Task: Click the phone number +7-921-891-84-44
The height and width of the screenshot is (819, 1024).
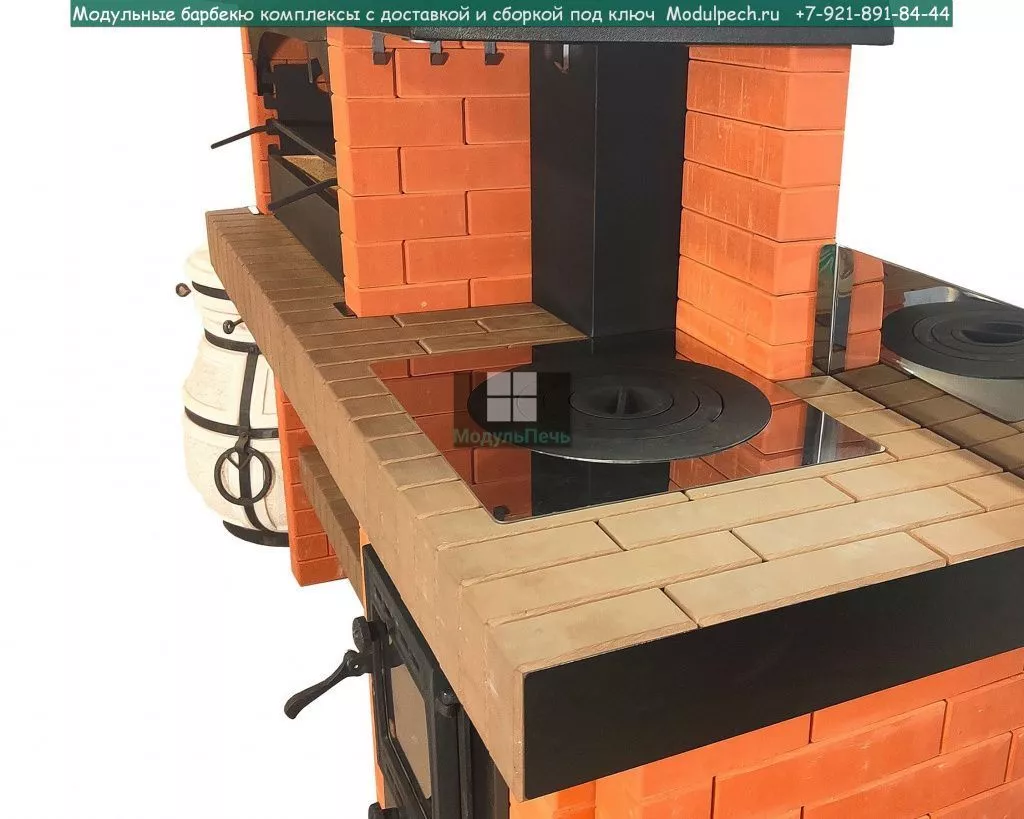Action: point(872,14)
